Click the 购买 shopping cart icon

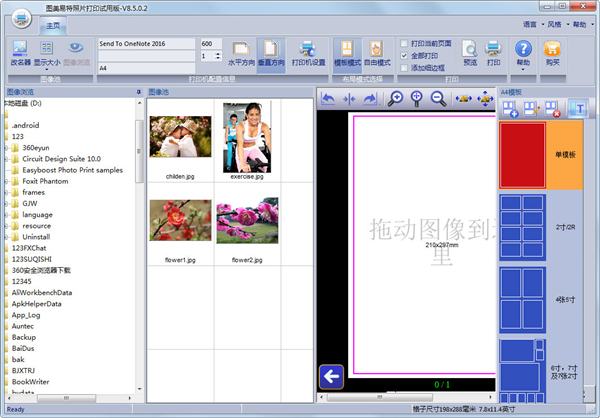(552, 52)
